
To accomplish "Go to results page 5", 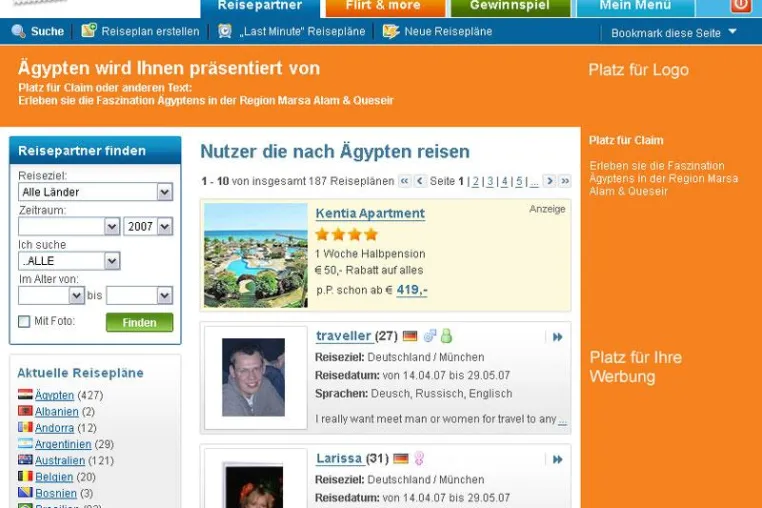I will pos(519,181).
